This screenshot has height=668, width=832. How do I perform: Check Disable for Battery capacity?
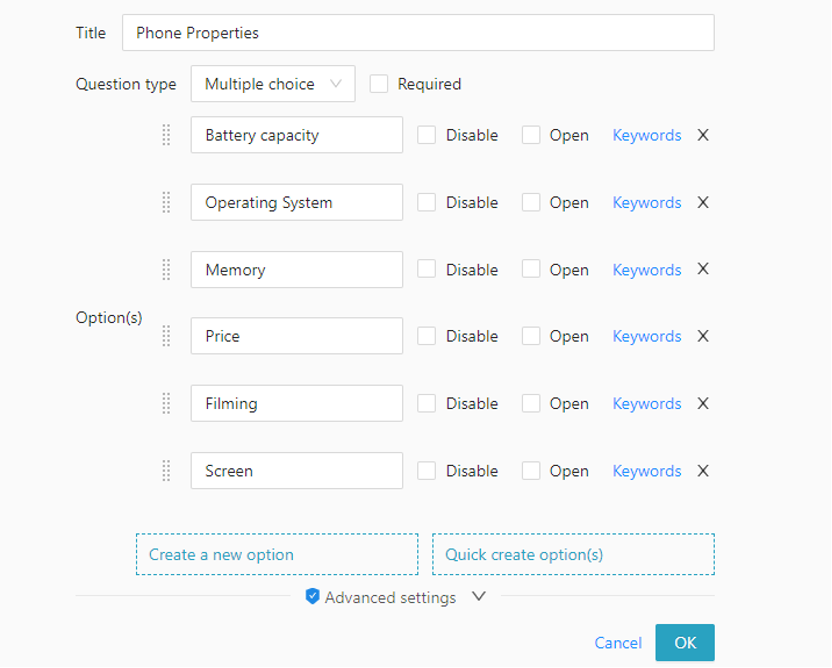427,135
